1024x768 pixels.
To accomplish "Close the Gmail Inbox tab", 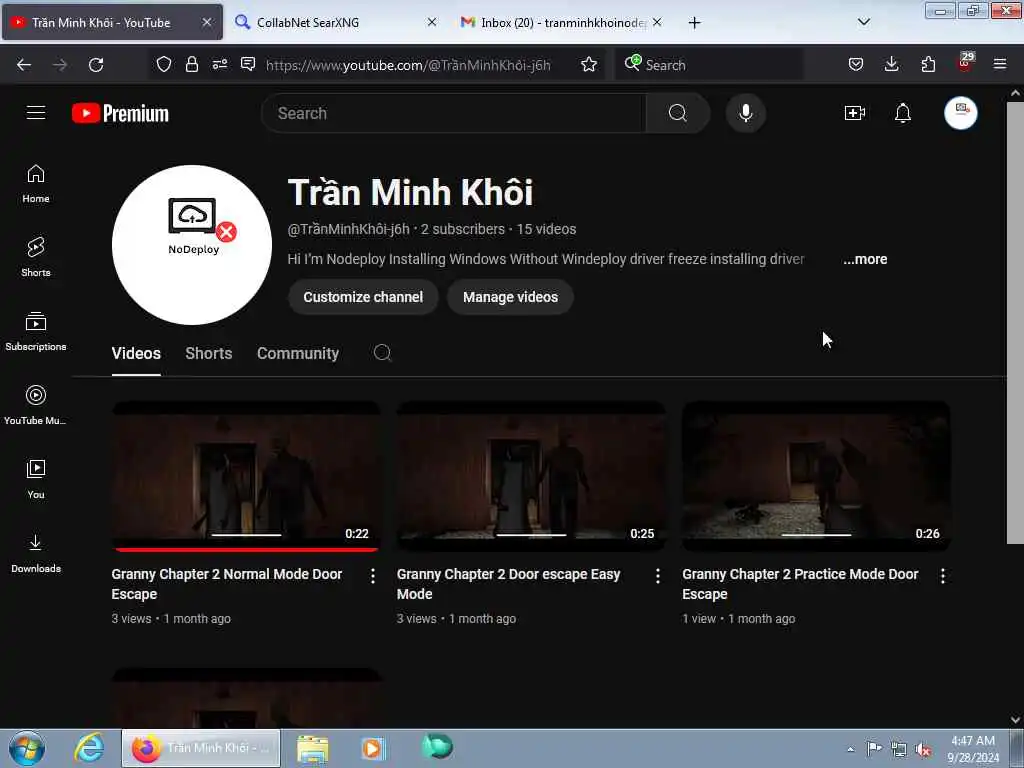I will [x=657, y=22].
